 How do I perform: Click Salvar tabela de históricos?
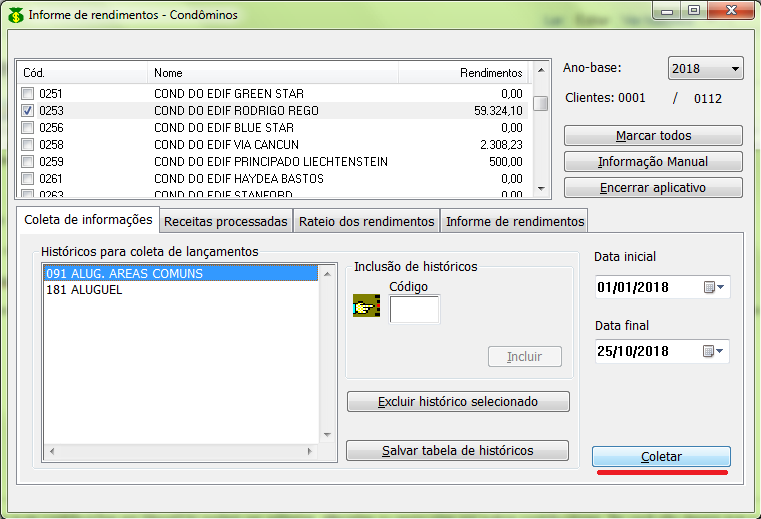coord(457,451)
